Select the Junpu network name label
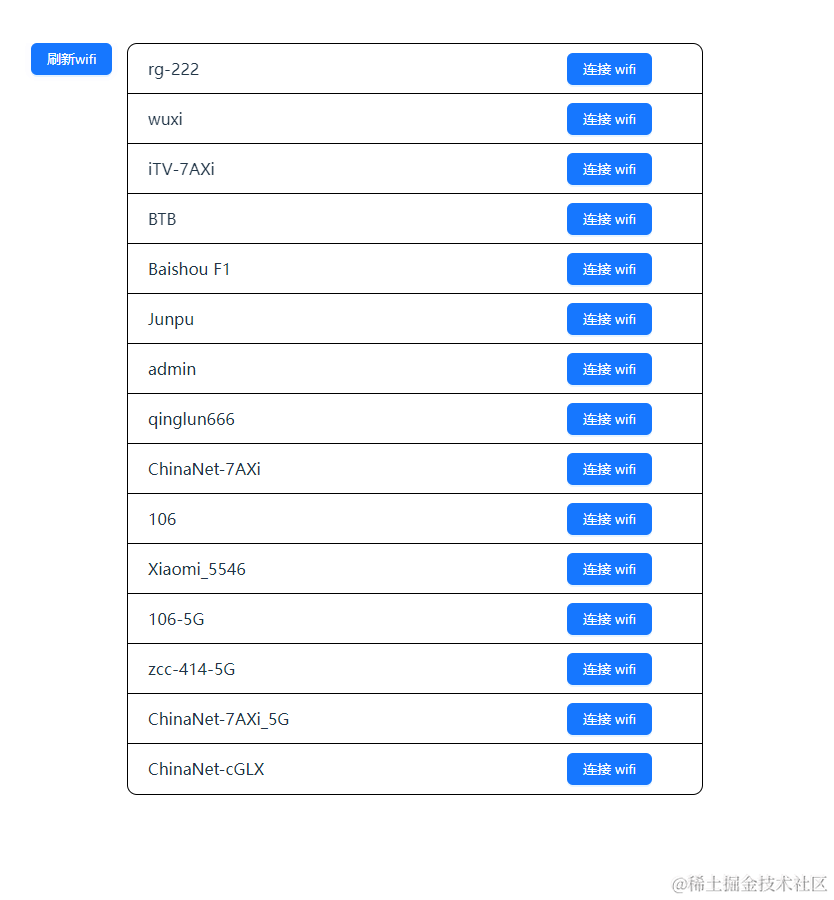The height and width of the screenshot is (900, 834). point(171,319)
